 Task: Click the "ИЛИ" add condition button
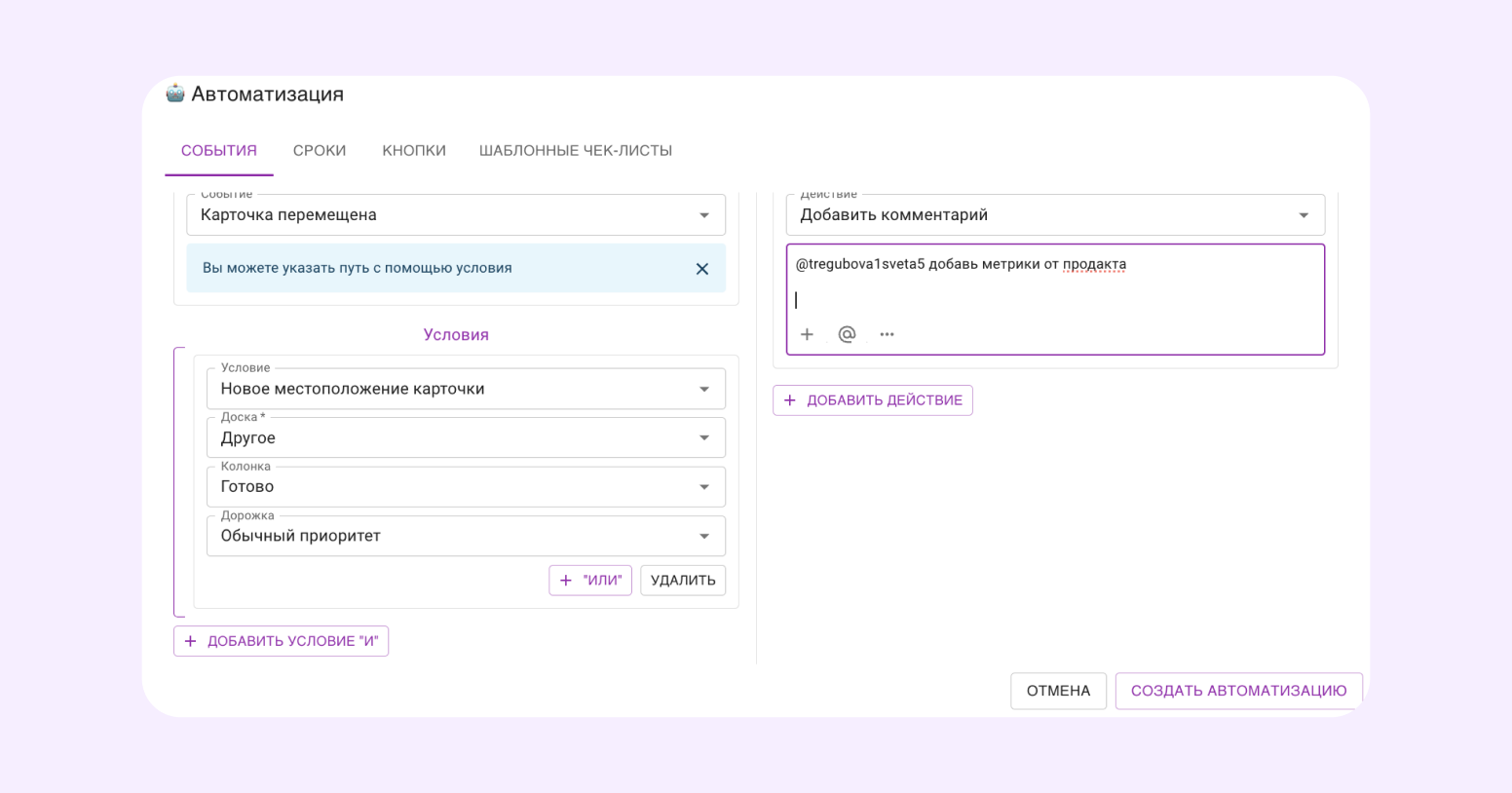pos(590,581)
